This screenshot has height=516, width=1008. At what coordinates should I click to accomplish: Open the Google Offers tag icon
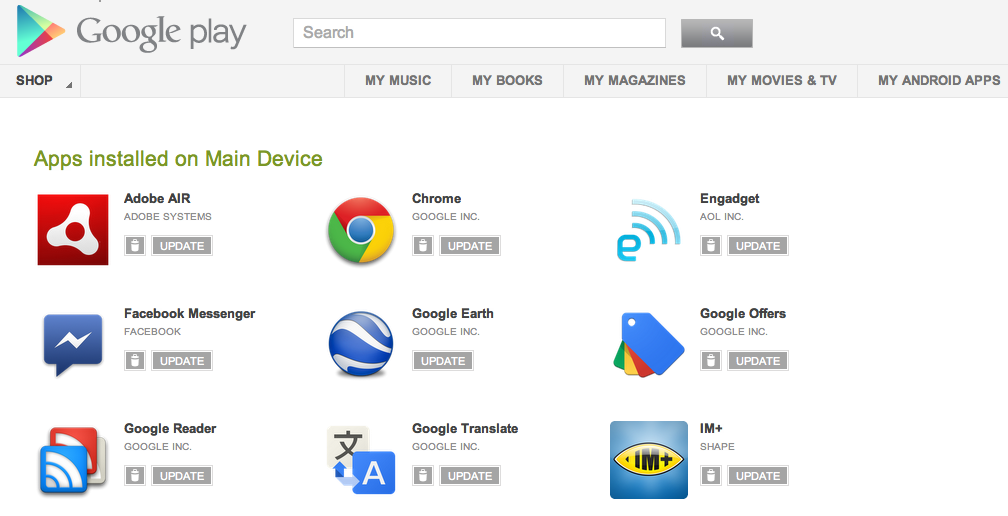tap(648, 345)
